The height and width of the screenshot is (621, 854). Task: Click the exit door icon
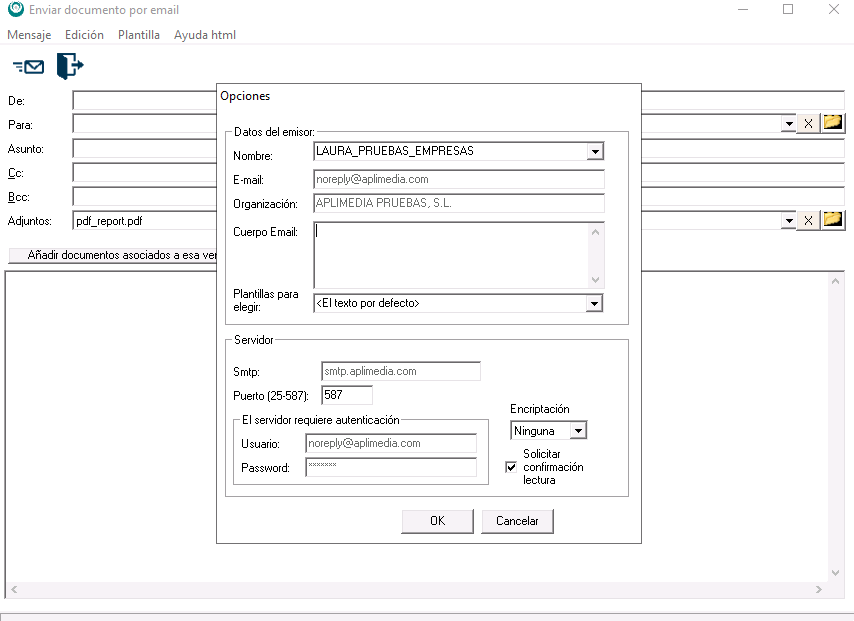click(69, 67)
